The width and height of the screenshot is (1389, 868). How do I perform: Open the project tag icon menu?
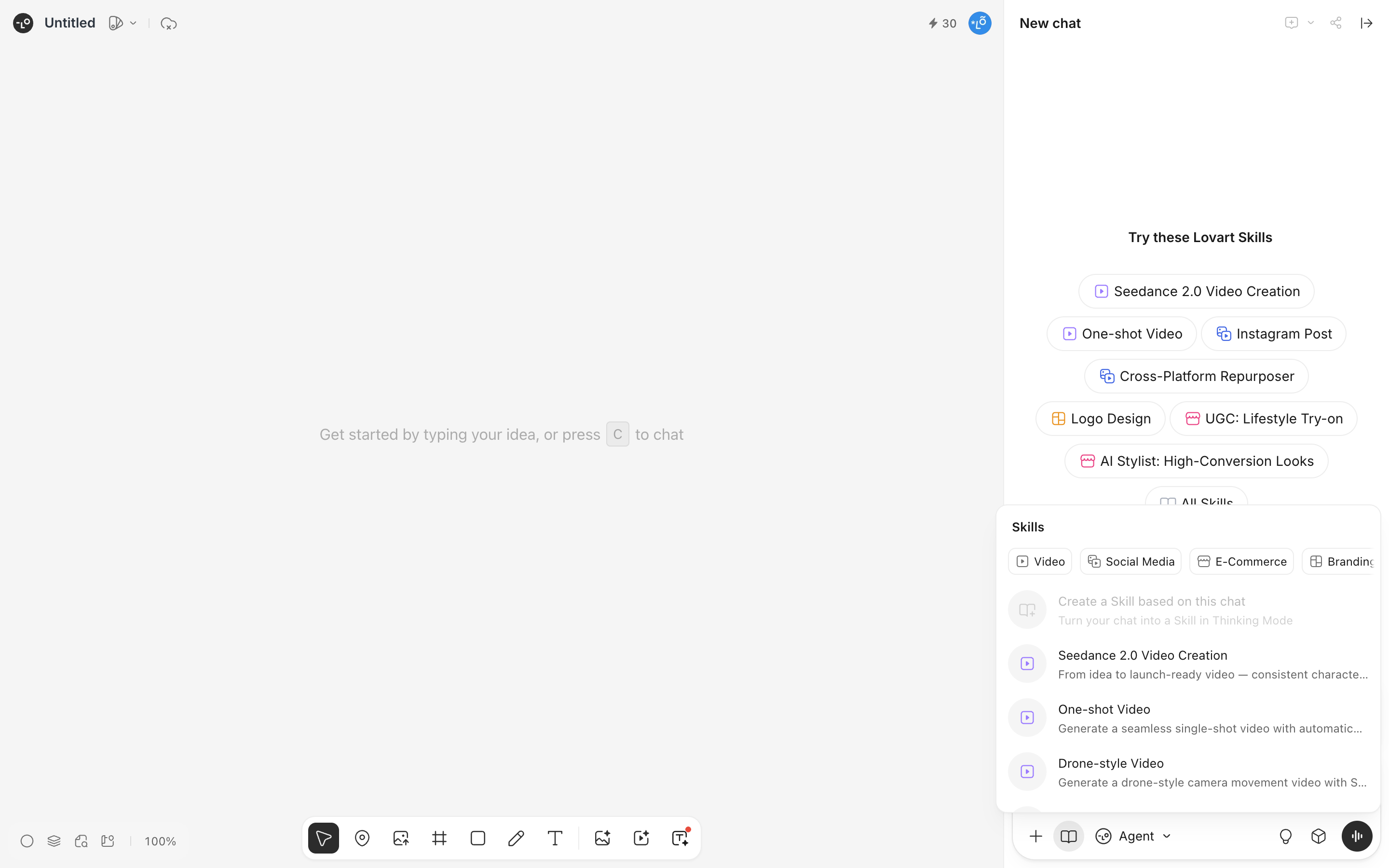click(x=115, y=23)
